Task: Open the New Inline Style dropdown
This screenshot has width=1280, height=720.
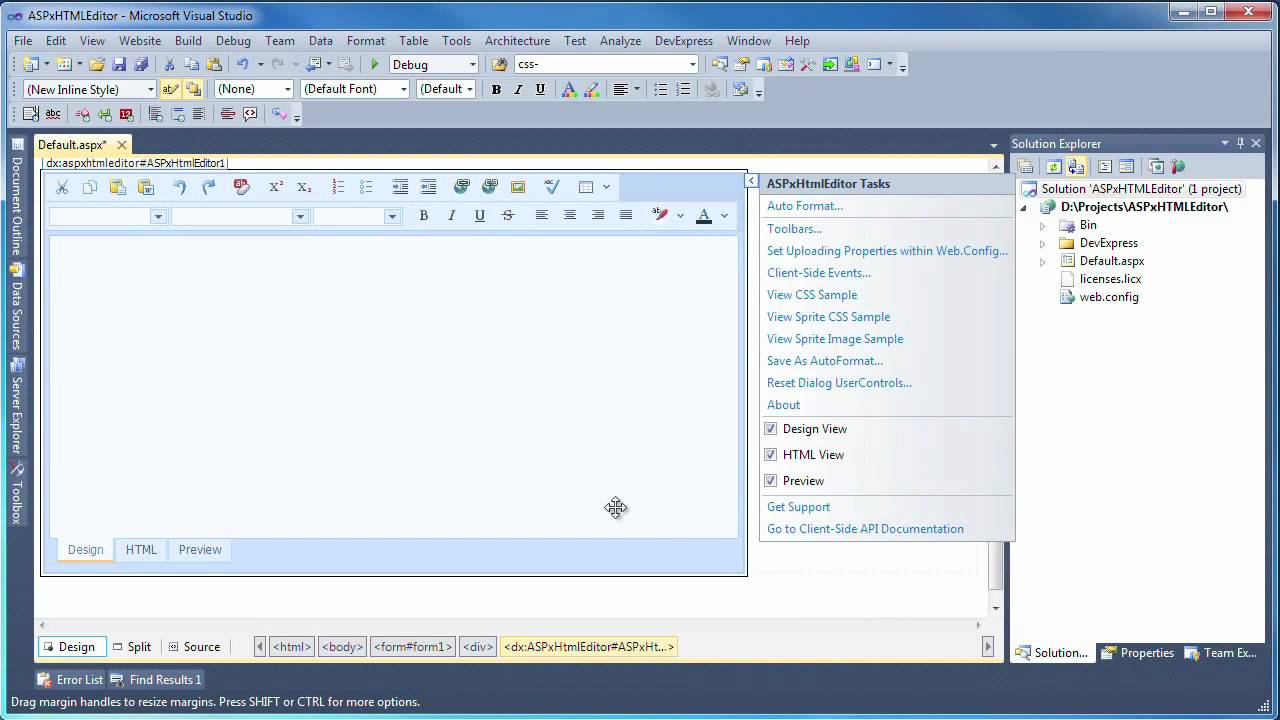Action: click(151, 89)
